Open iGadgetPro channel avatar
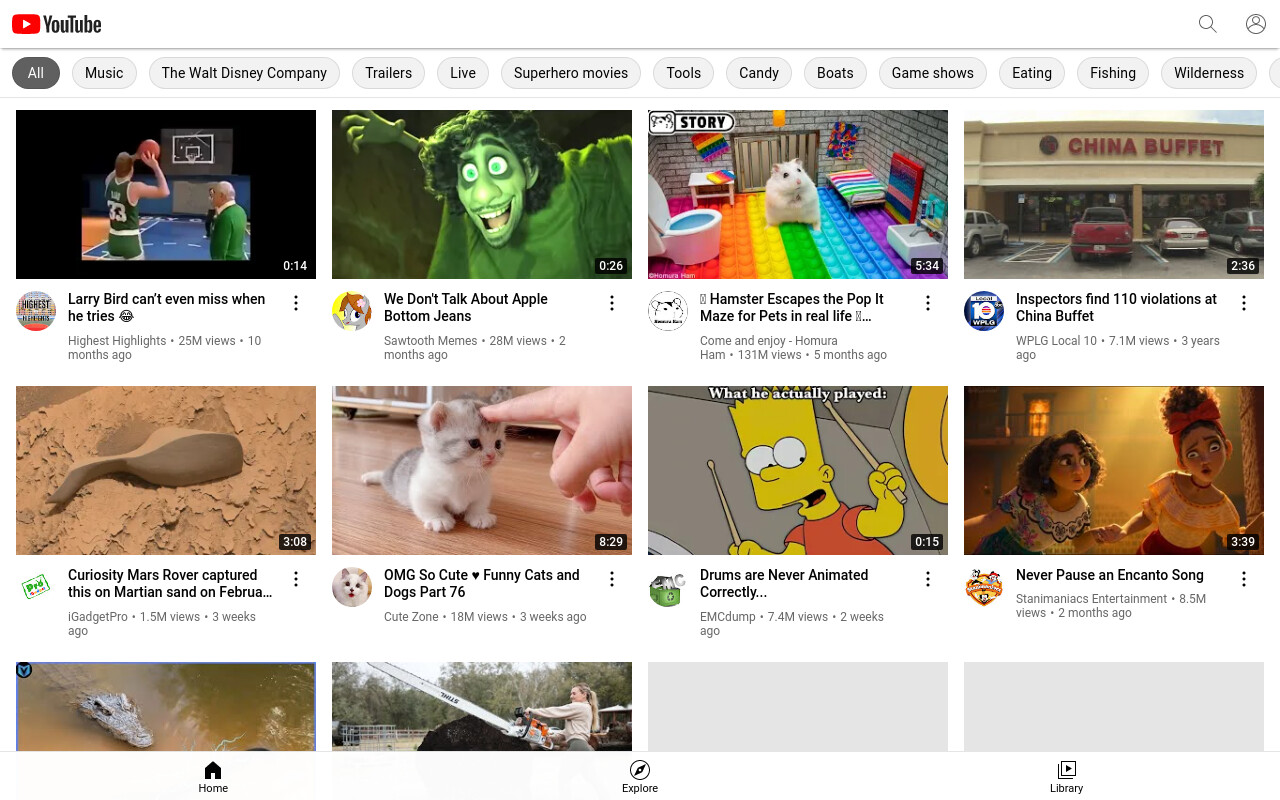Viewport: 1280px width, 800px height. coord(36,587)
